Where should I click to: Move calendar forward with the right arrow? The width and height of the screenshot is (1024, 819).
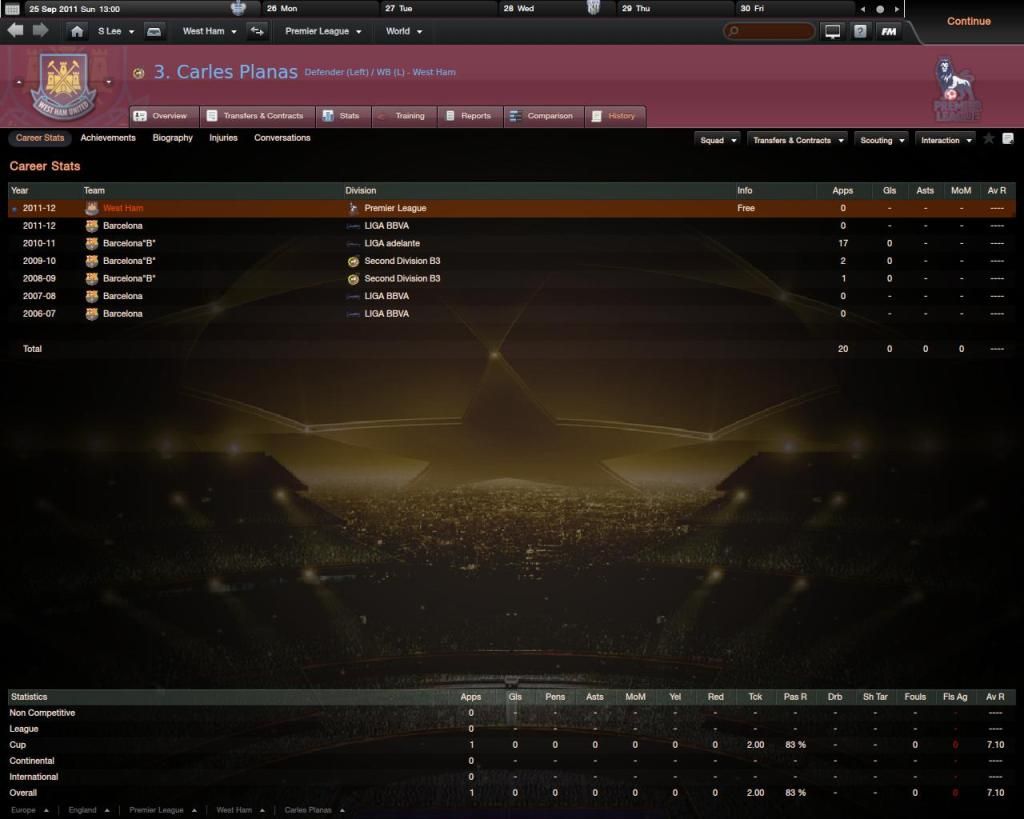897,9
